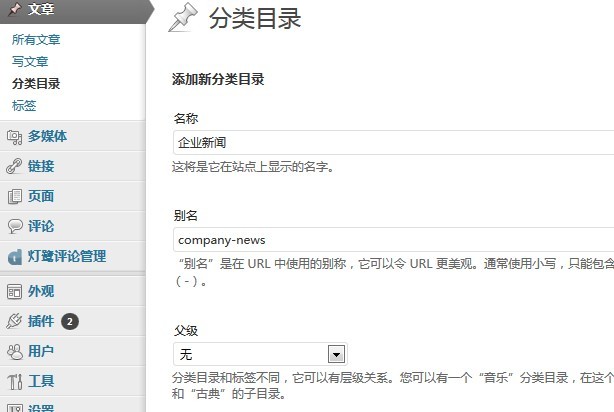
Task: Click the 灯鹭评论管理 plugin icon
Action: [x=14, y=257]
